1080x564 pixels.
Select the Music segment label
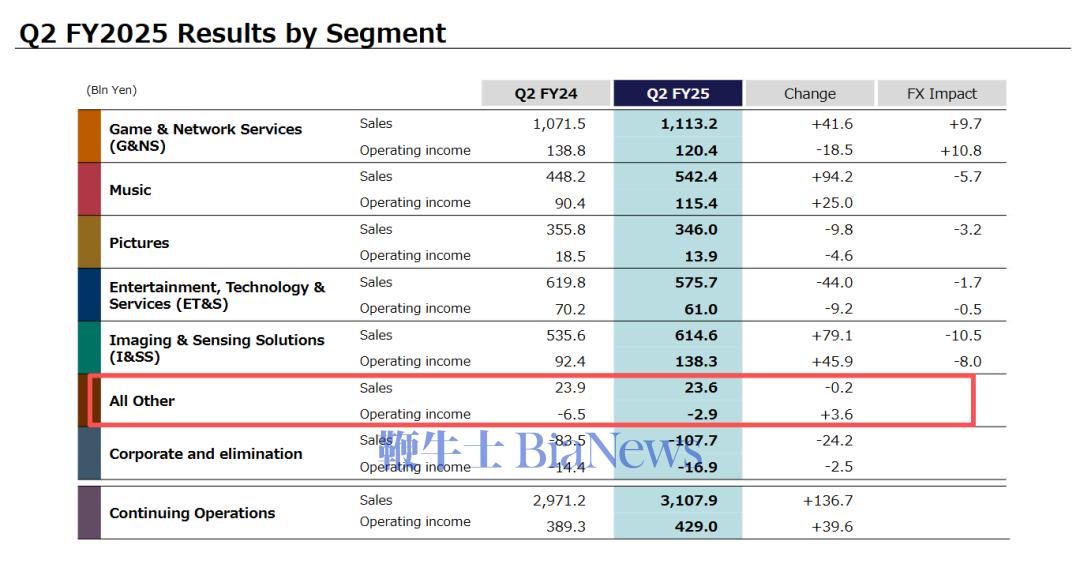[130, 190]
